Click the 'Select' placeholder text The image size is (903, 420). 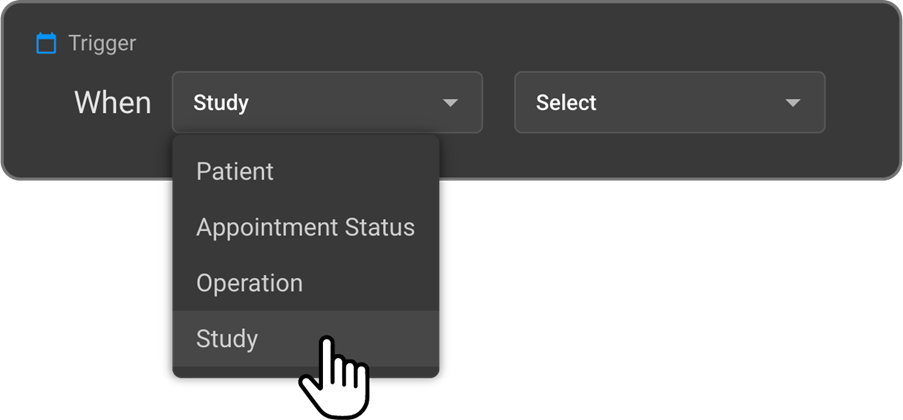(566, 103)
